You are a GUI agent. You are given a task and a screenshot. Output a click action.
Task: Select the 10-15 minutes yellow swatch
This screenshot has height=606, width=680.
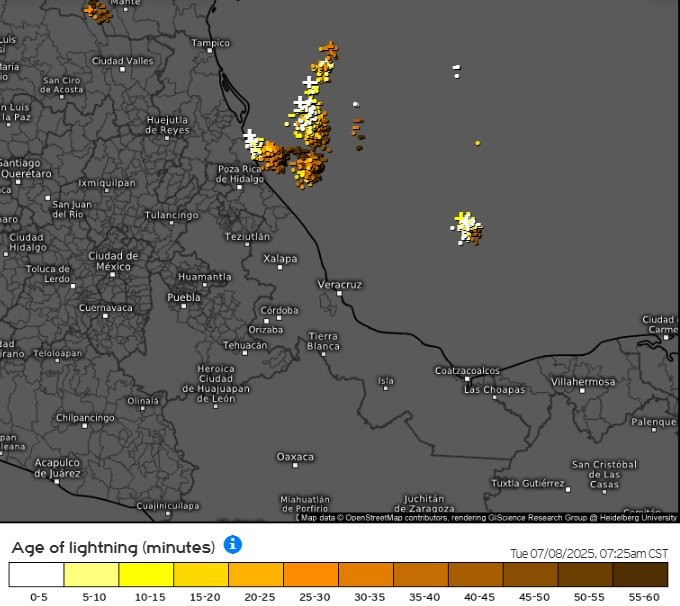click(146, 575)
